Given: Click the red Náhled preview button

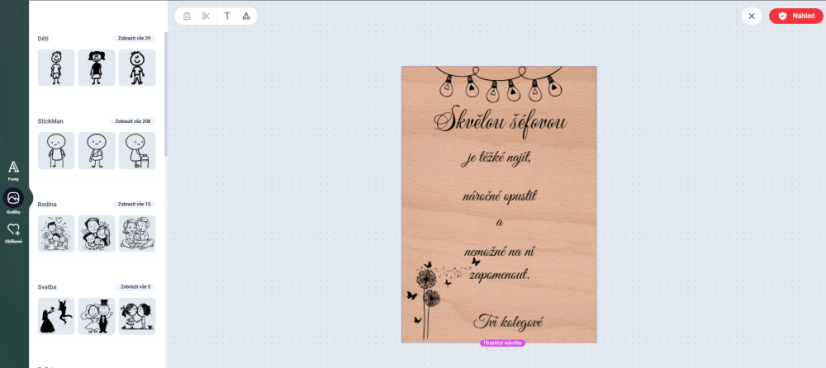Looking at the screenshot, I should click(796, 16).
